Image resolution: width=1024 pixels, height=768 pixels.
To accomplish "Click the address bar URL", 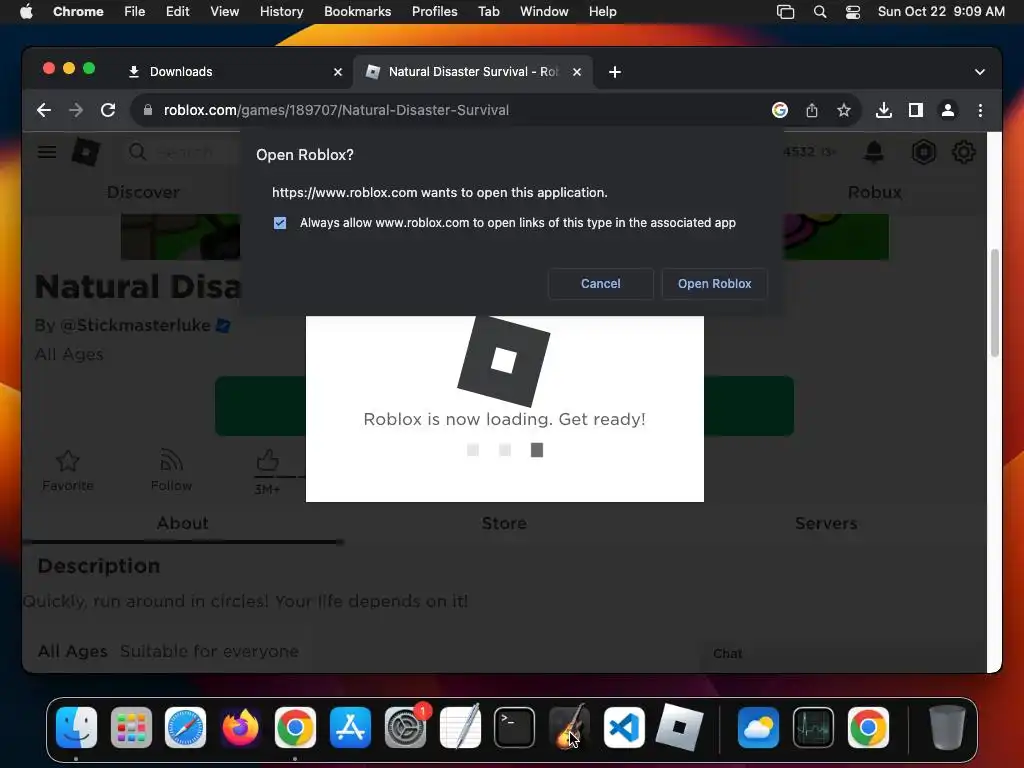I will click(x=336, y=110).
